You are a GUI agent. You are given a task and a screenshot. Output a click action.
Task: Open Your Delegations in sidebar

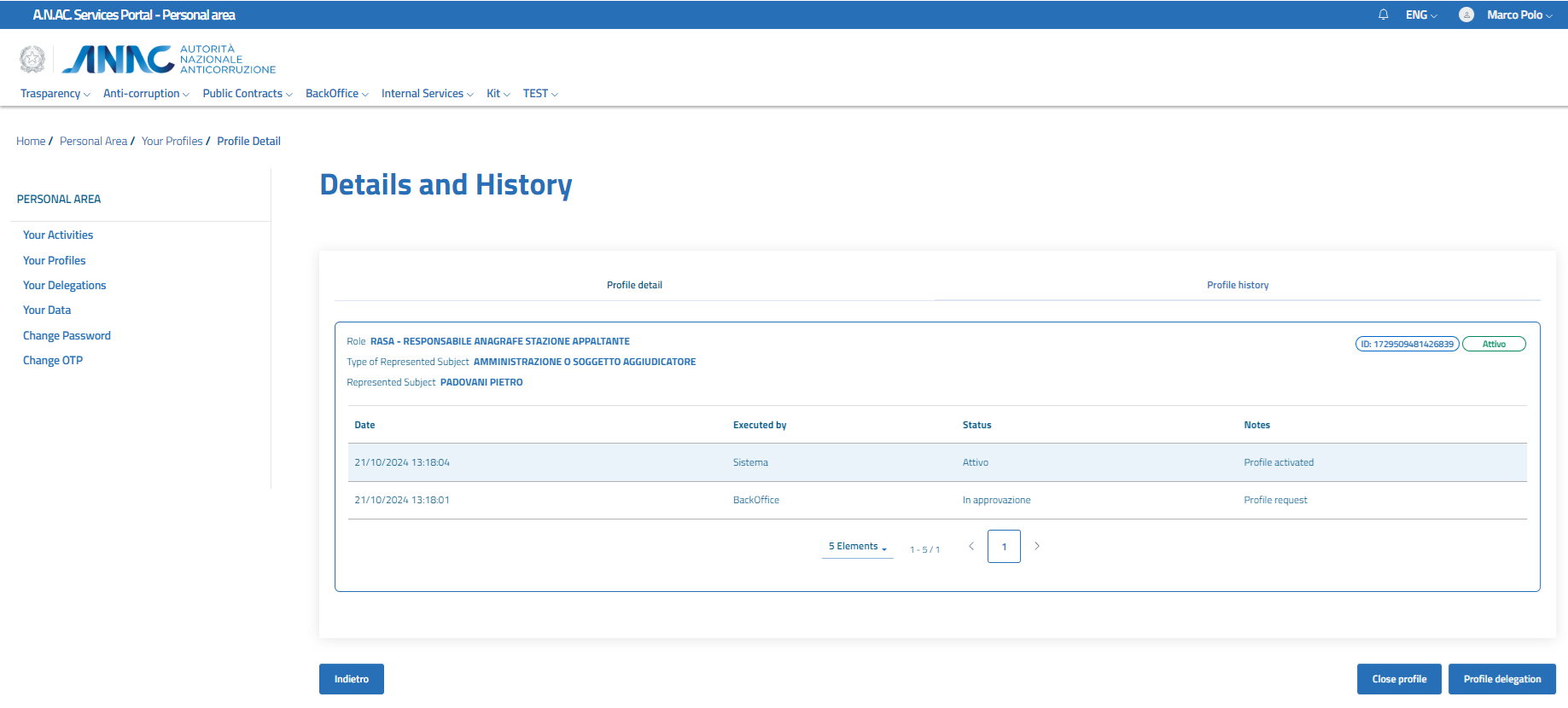coord(65,285)
